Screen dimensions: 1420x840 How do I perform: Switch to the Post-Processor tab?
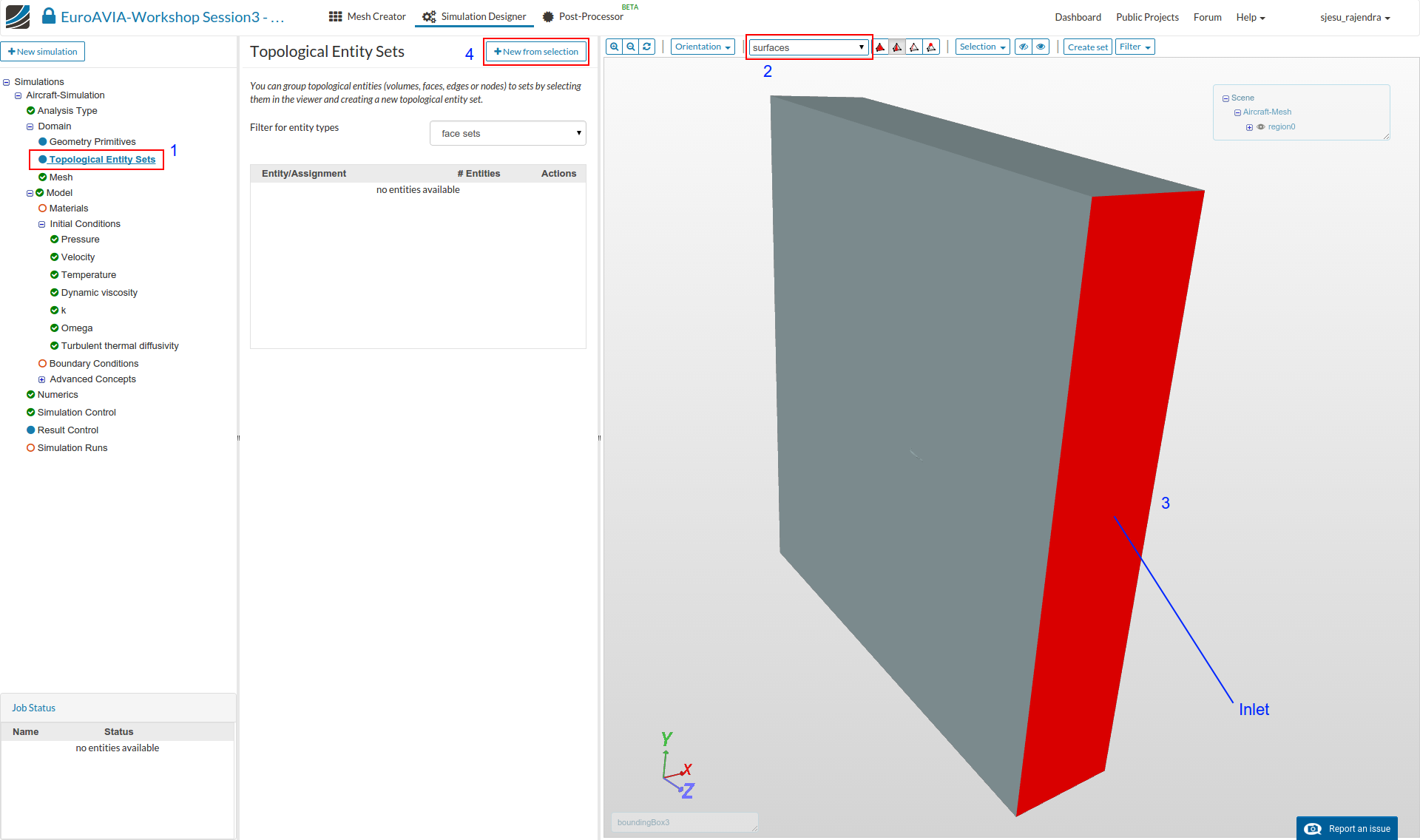tap(583, 16)
